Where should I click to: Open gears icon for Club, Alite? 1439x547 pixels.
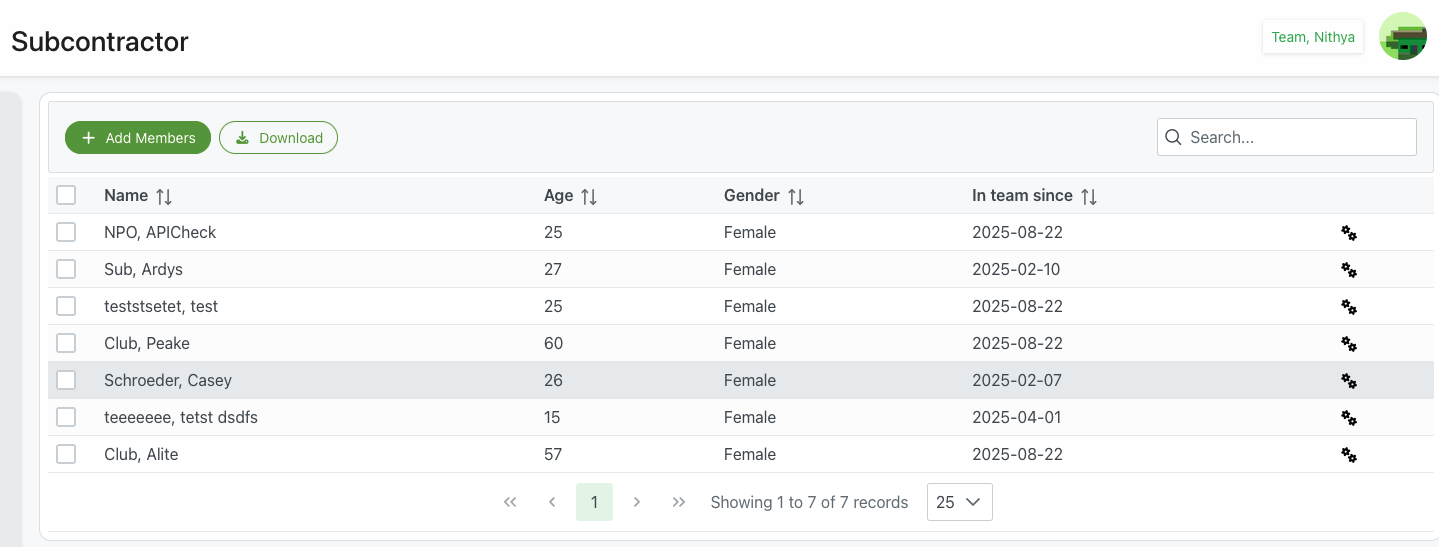[x=1349, y=455]
